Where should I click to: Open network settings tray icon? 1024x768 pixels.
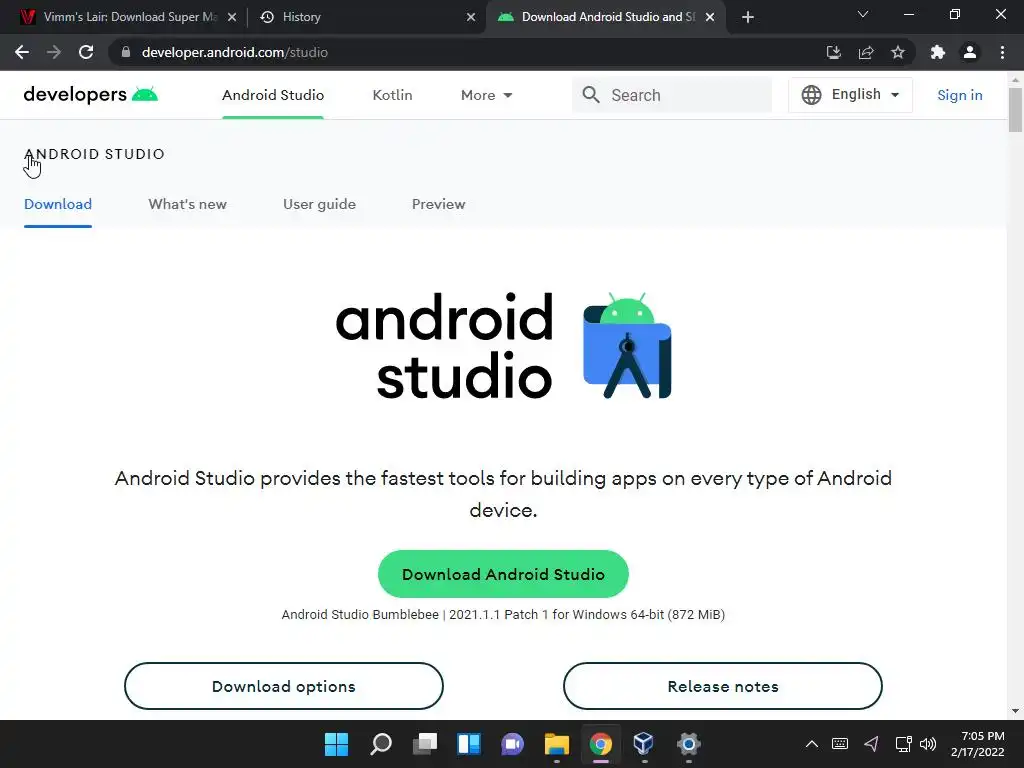tap(903, 744)
